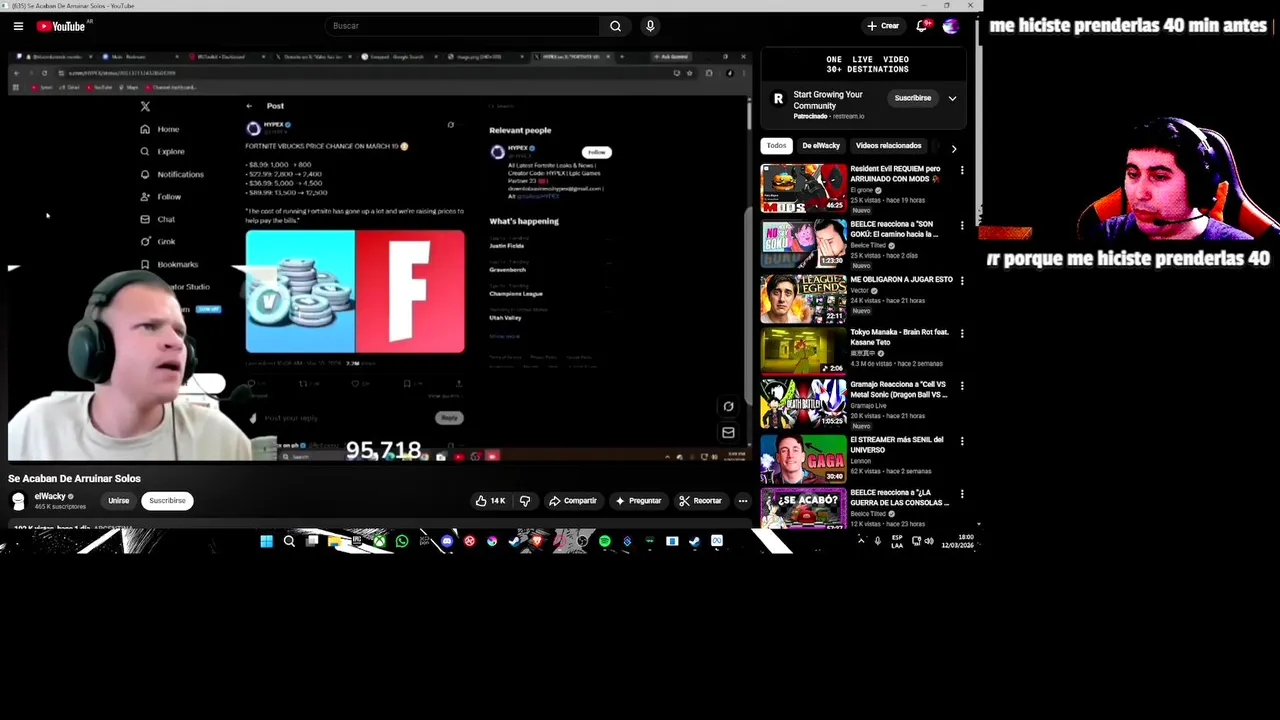Open Gramajo Reacciona Cell VS thumbnail
The width and height of the screenshot is (1280, 720).
click(x=803, y=404)
